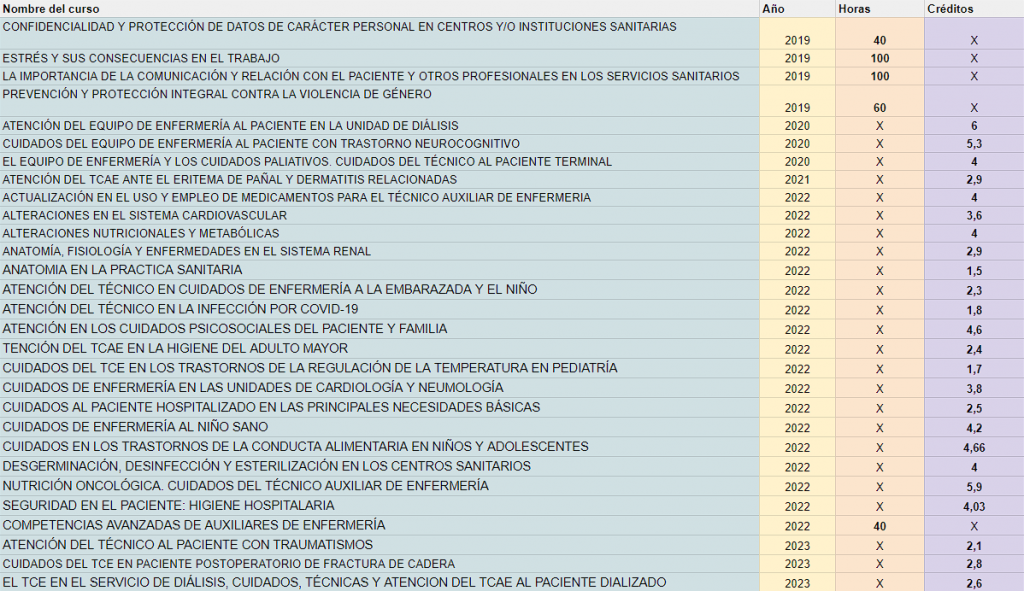The height and width of the screenshot is (591, 1024).
Task: Select the 2021 year cell
Action: pos(797,180)
